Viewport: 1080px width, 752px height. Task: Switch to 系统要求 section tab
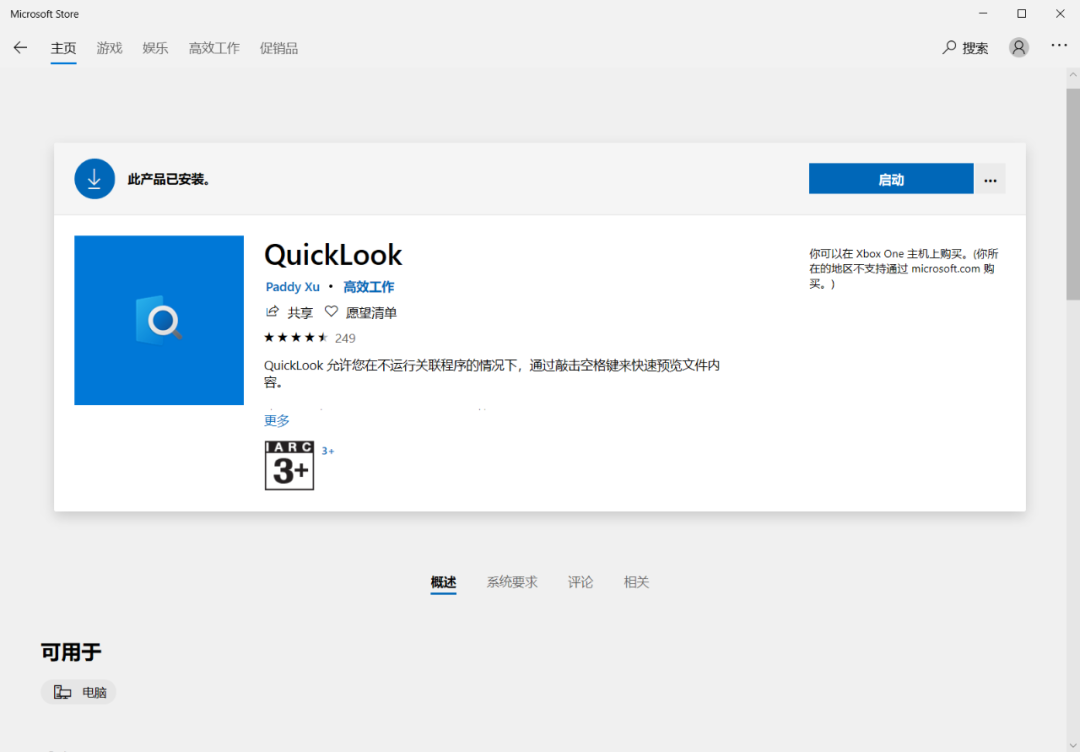click(x=512, y=583)
